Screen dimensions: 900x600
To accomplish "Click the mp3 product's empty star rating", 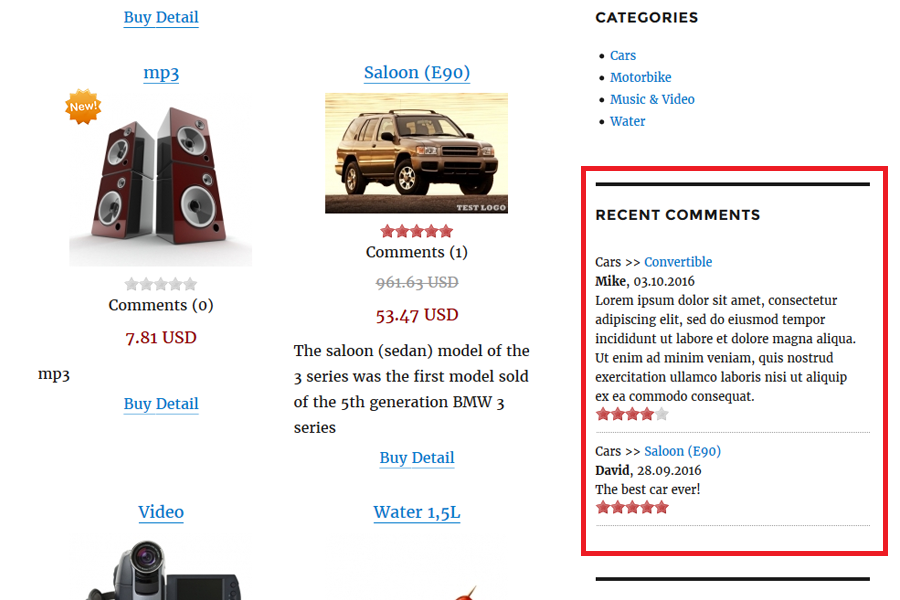I will tap(161, 284).
